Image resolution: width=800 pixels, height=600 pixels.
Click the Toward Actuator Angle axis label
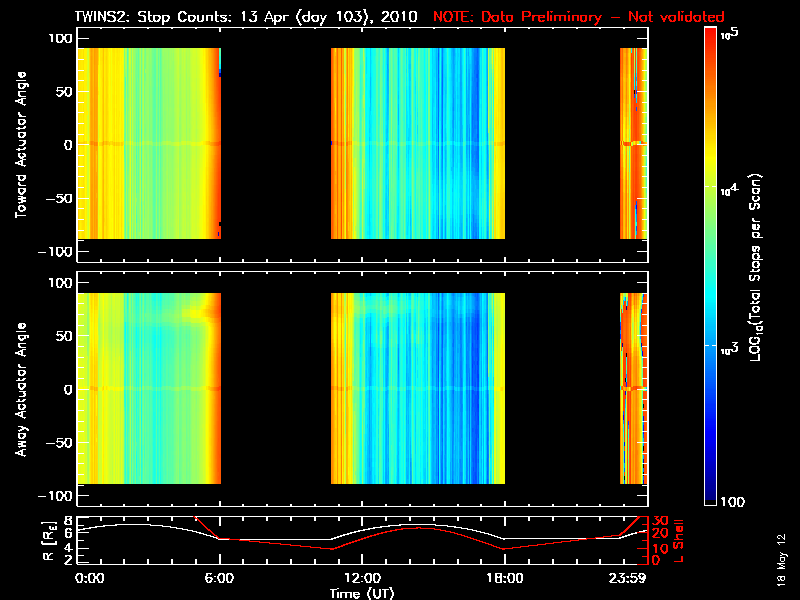point(21,144)
